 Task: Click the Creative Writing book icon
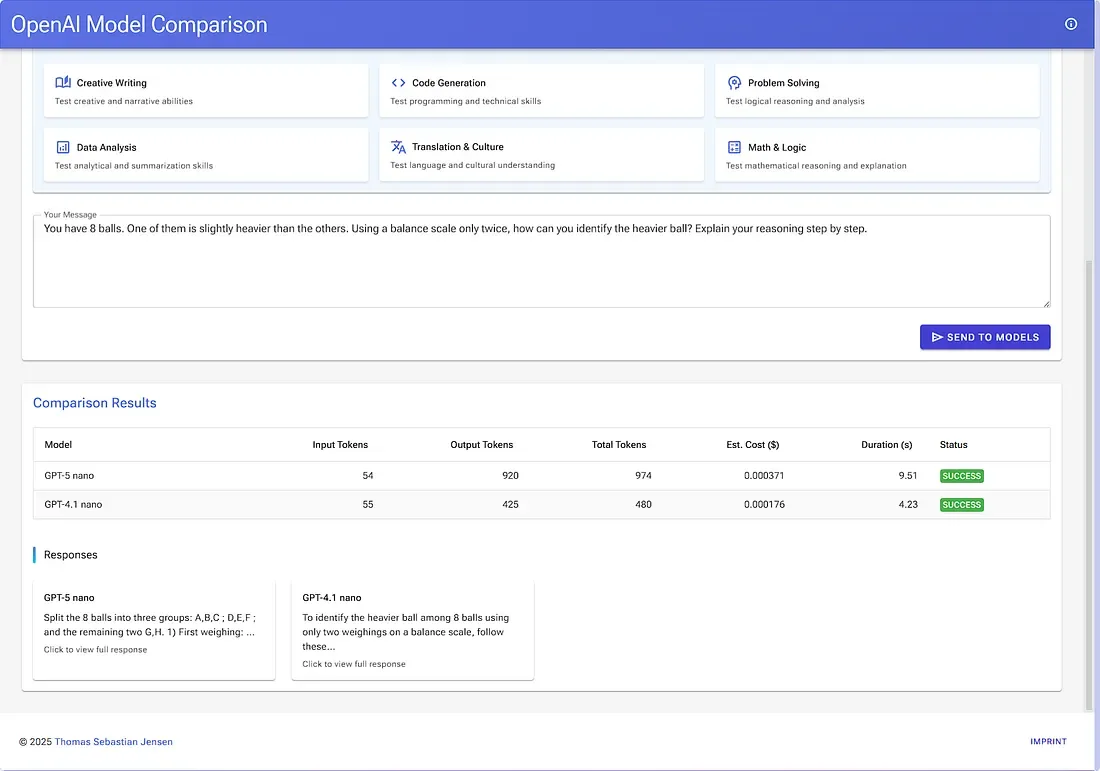click(x=63, y=83)
